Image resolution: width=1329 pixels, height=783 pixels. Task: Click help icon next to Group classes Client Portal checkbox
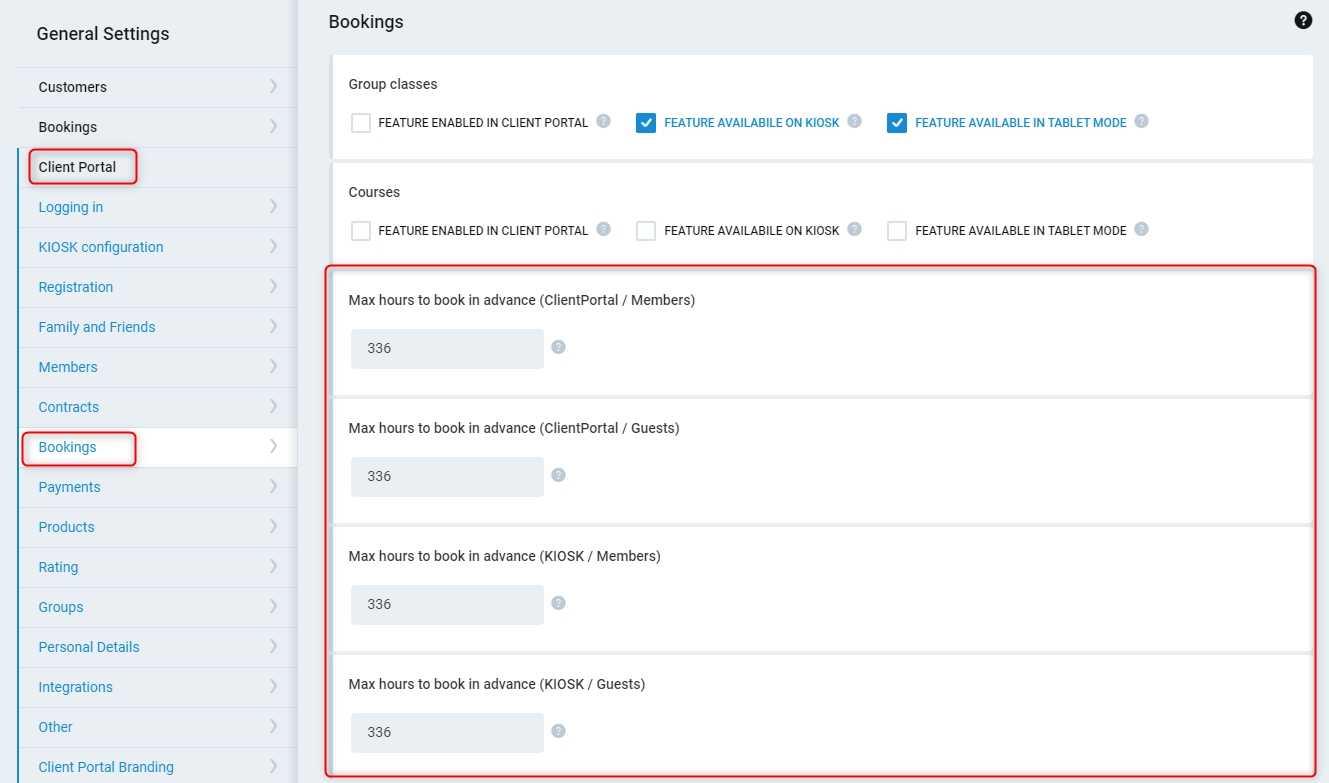pyautogui.click(x=604, y=121)
